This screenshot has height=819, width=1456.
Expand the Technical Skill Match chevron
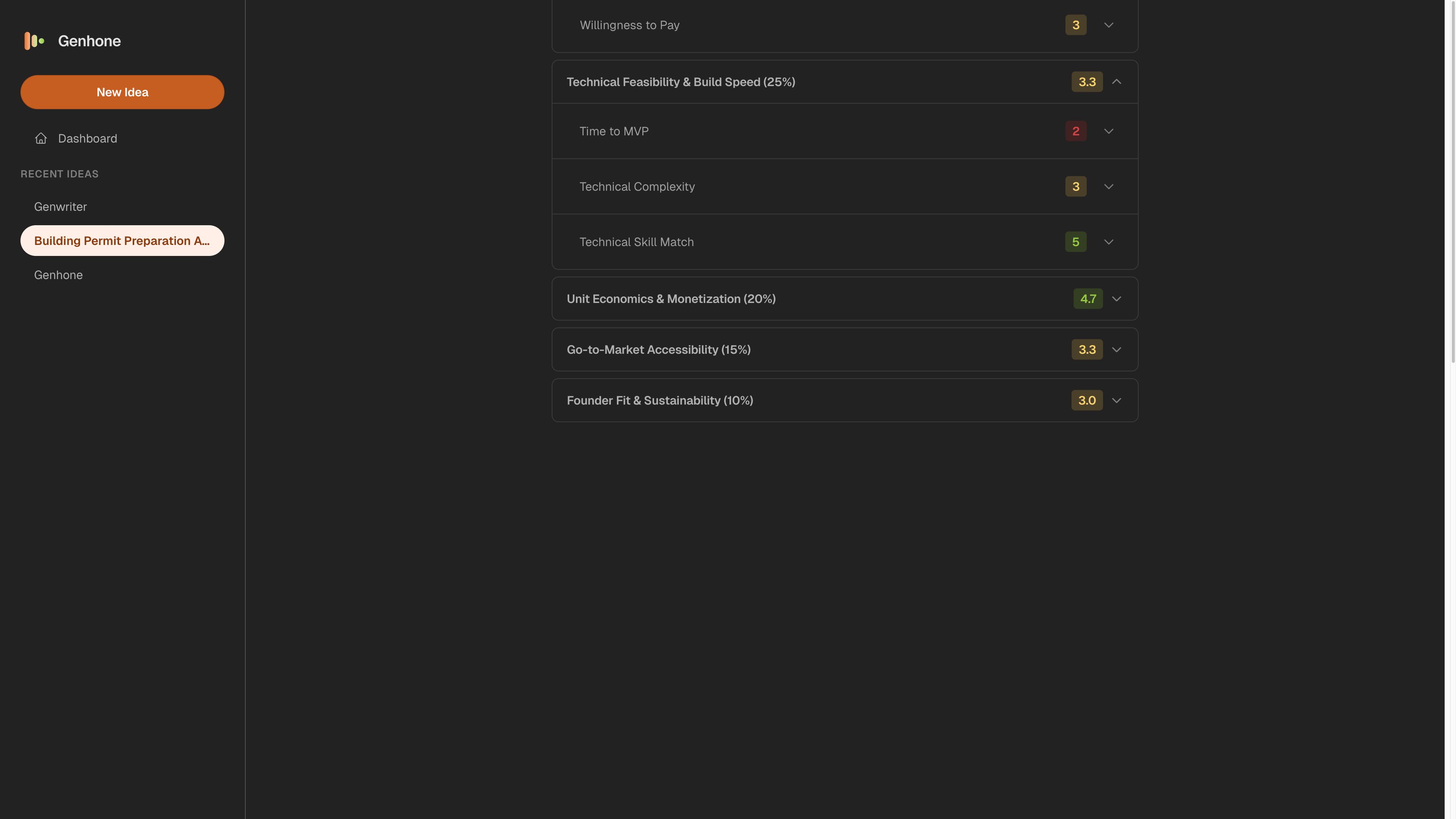[x=1108, y=242]
